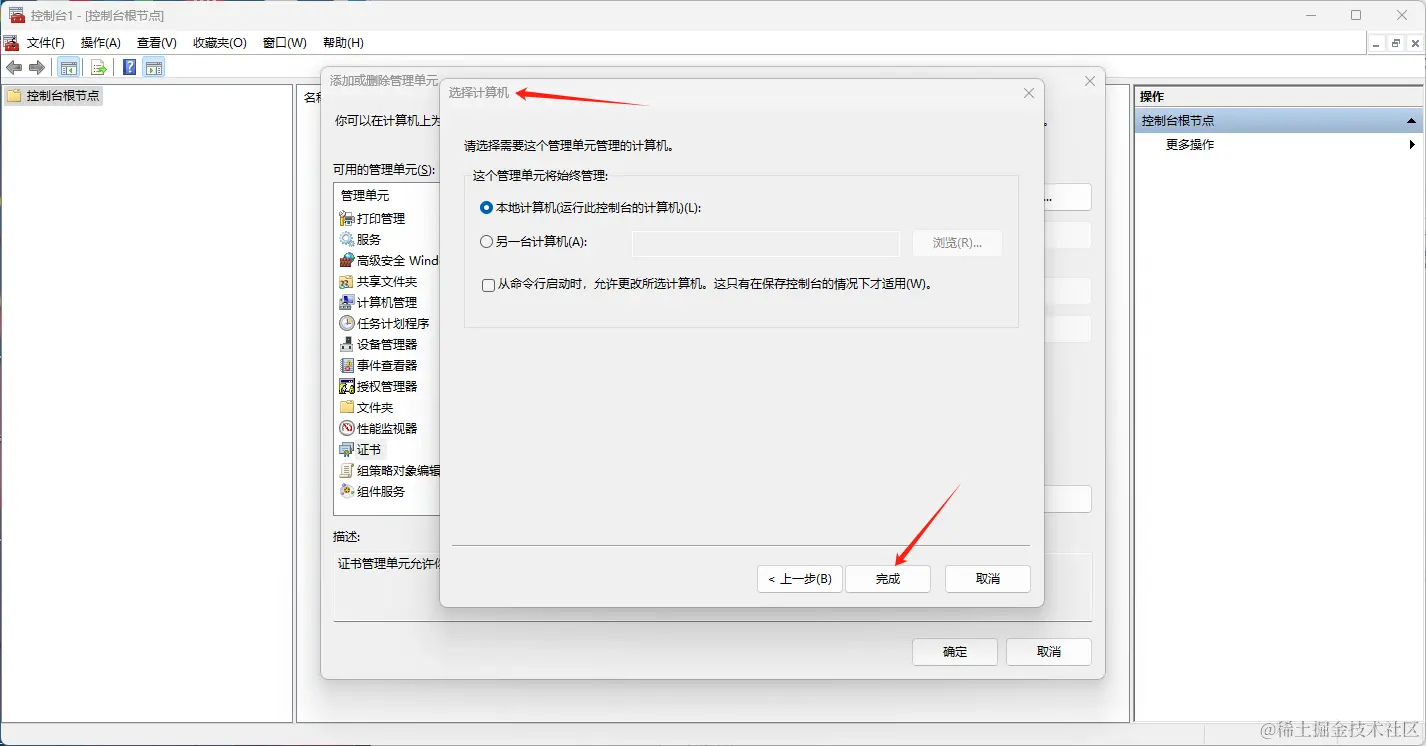The width and height of the screenshot is (1426, 746).
Task: Open the 查看(V) menu
Action: 157,43
